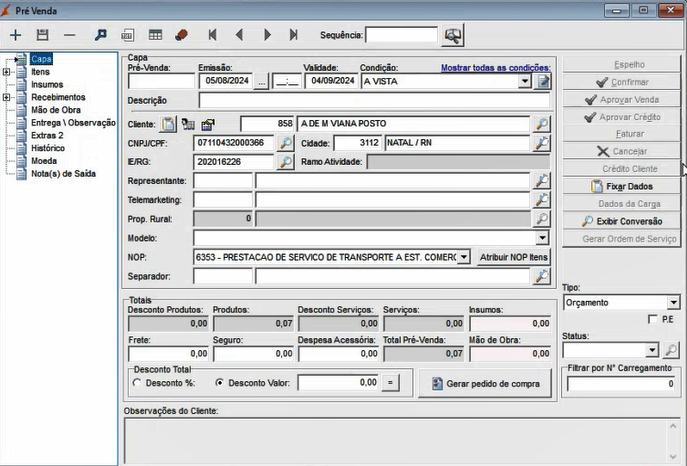Open the Tipo Orçamento dropdown
The image size is (687, 466).
(673, 302)
